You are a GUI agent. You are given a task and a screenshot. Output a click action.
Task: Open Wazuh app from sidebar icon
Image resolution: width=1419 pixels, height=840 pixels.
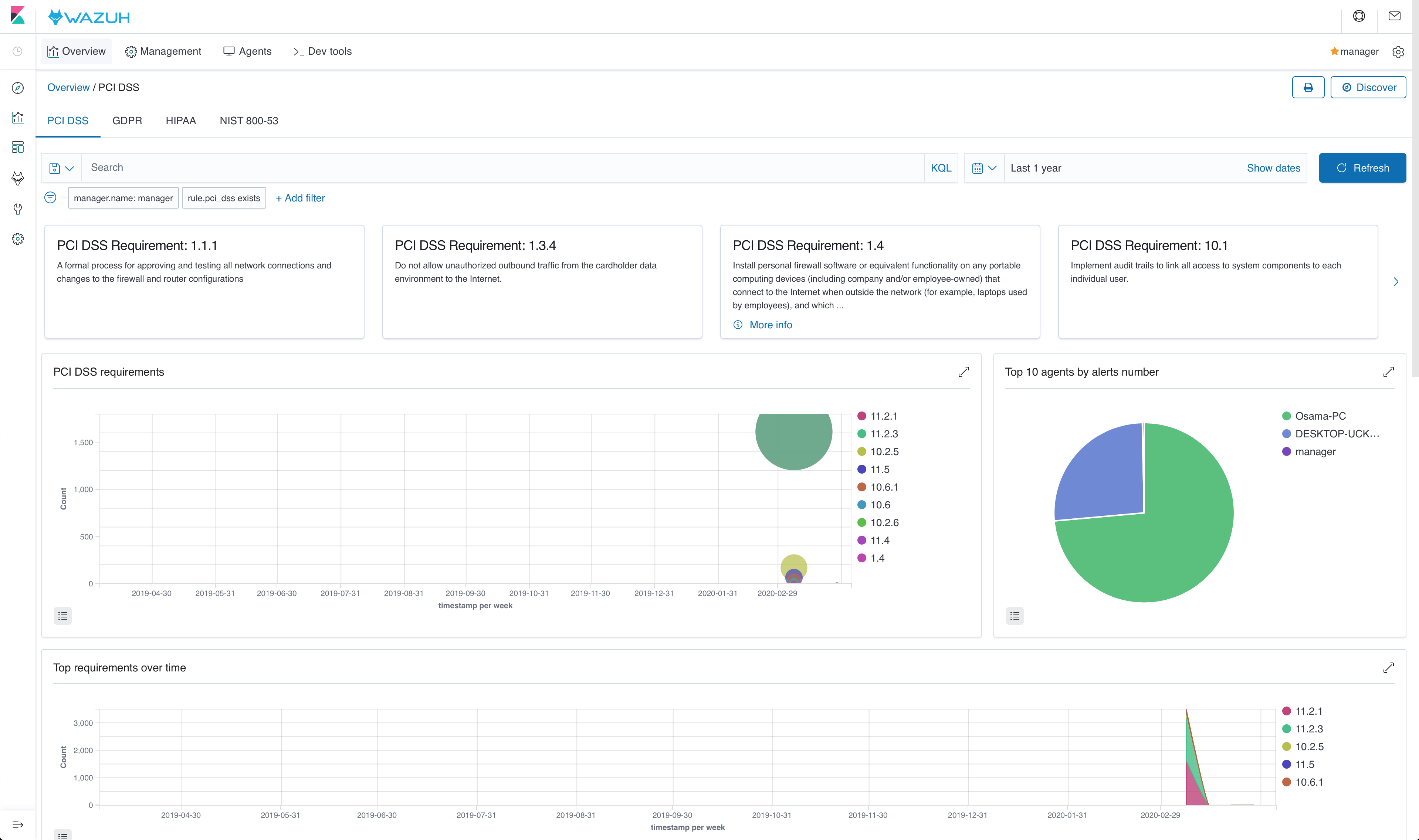click(17, 178)
